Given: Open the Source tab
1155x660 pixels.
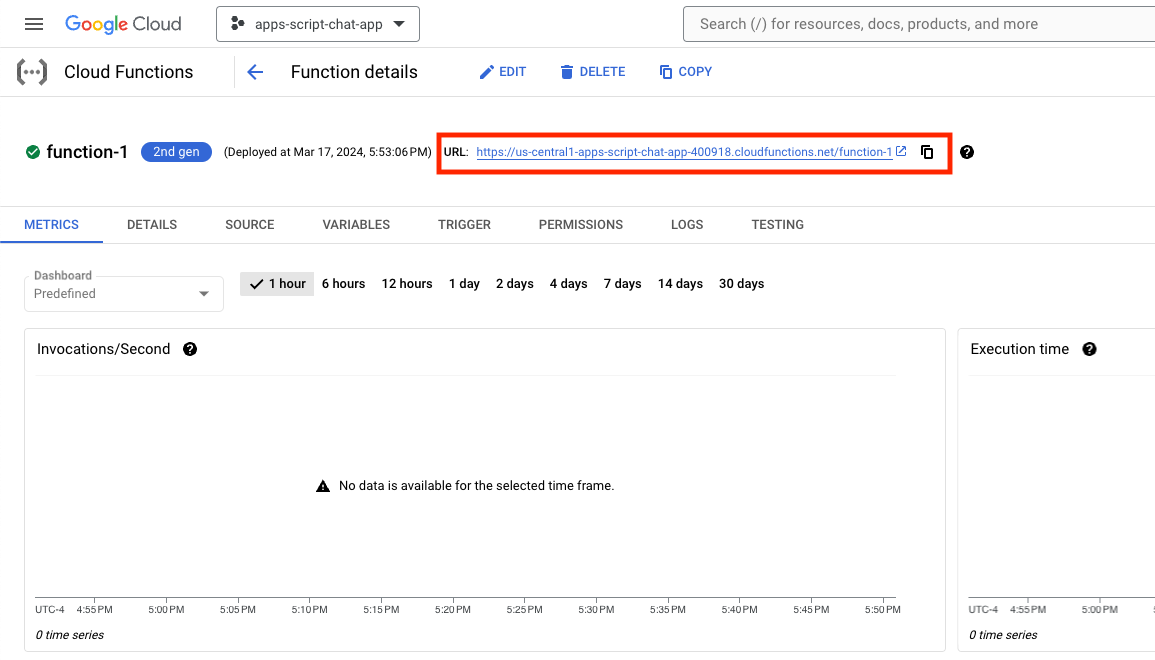Looking at the screenshot, I should pos(250,225).
